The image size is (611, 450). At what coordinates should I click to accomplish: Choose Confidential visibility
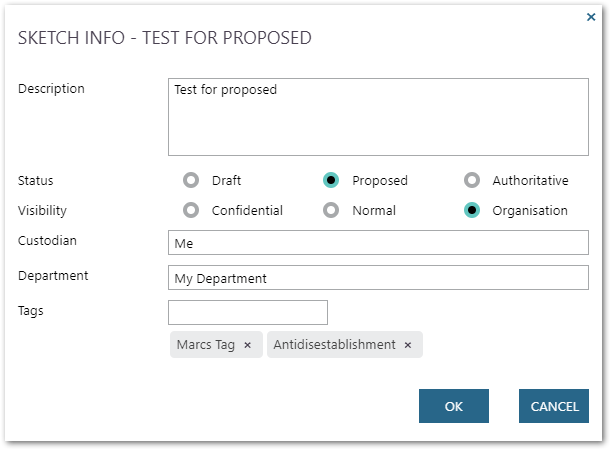tap(191, 210)
